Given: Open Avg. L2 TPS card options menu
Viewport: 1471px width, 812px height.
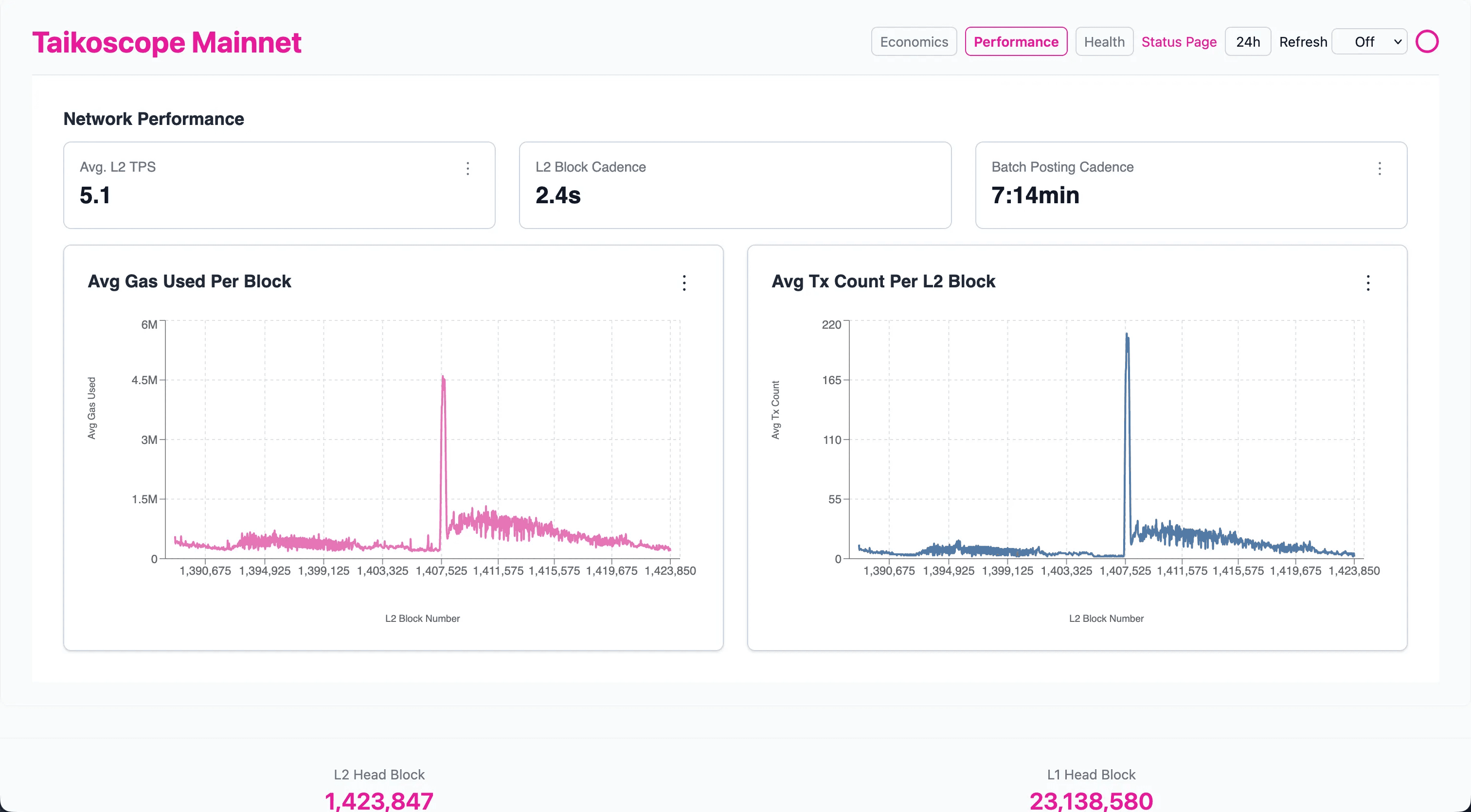Looking at the screenshot, I should (467, 168).
